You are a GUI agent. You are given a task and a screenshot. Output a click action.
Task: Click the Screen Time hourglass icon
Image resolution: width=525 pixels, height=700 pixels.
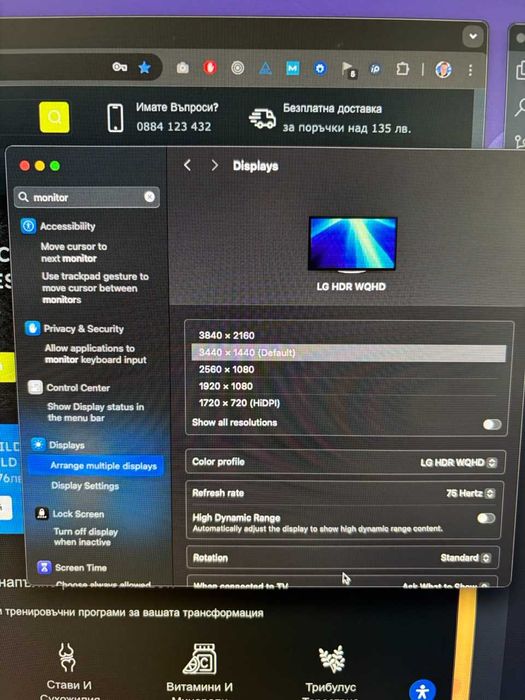44,567
